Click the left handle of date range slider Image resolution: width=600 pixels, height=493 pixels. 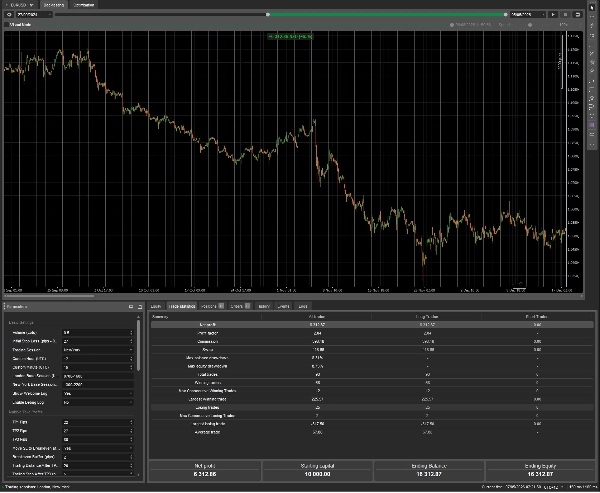268,15
